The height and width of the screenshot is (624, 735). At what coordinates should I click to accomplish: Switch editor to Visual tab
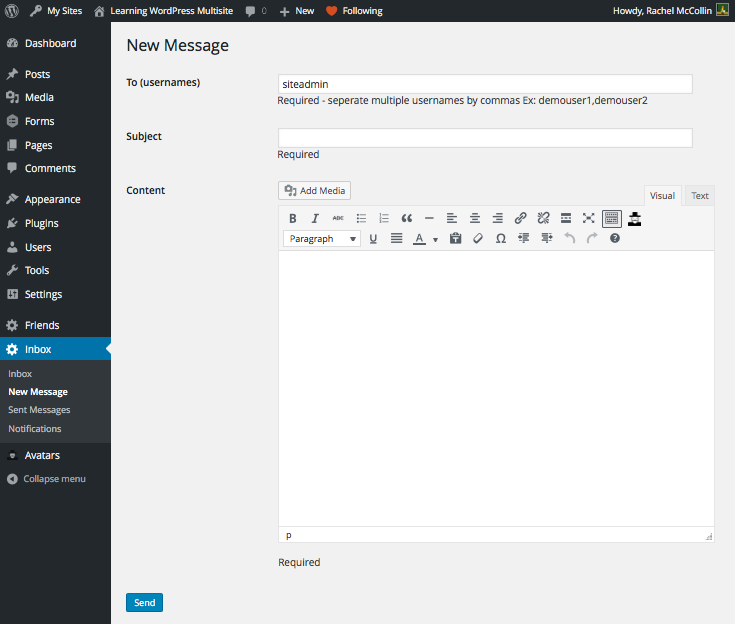click(662, 196)
